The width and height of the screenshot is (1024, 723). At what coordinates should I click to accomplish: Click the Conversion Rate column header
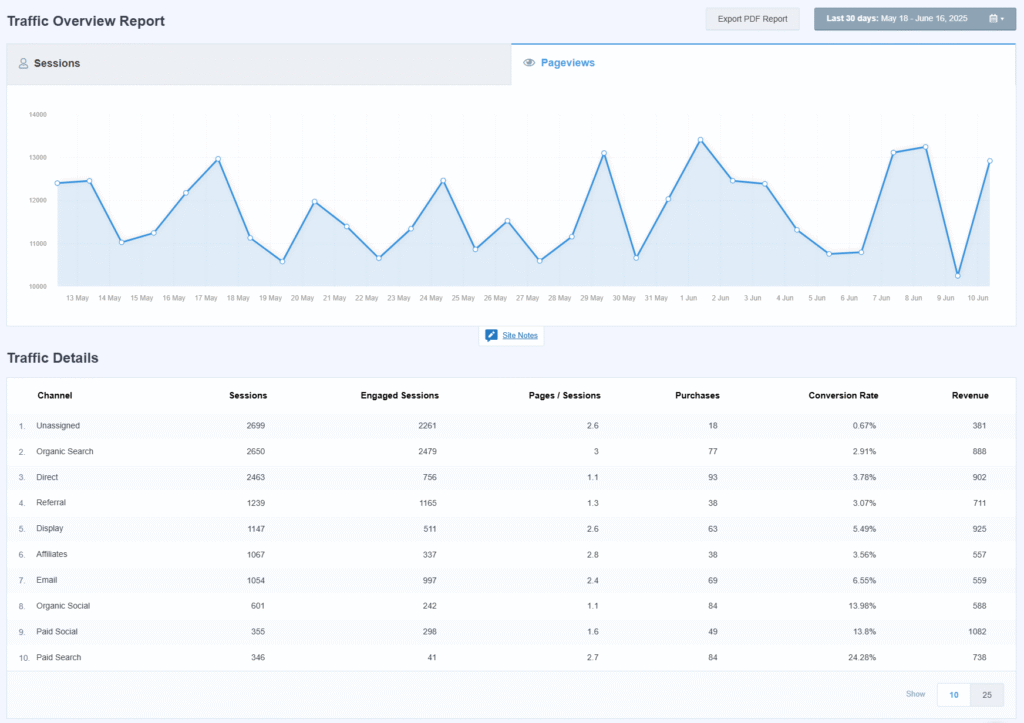tap(843, 395)
